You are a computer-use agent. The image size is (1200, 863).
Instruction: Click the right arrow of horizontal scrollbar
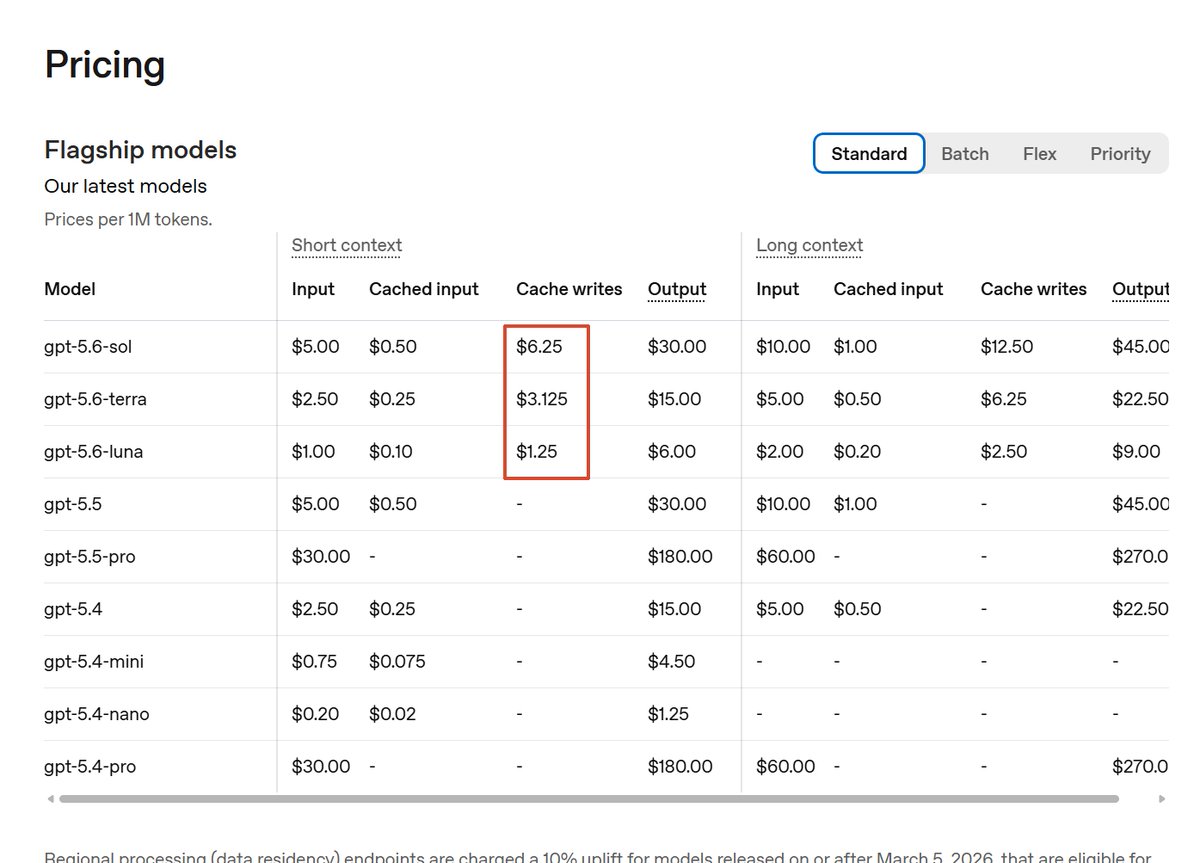1162,799
